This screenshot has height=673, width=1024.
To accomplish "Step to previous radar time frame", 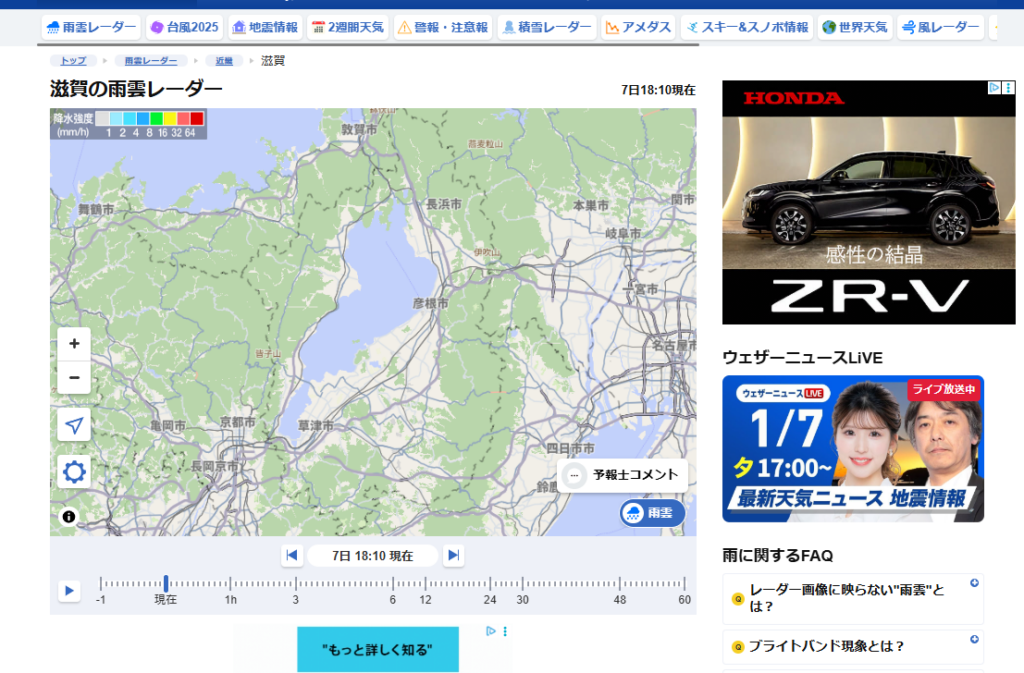I will tap(292, 555).
